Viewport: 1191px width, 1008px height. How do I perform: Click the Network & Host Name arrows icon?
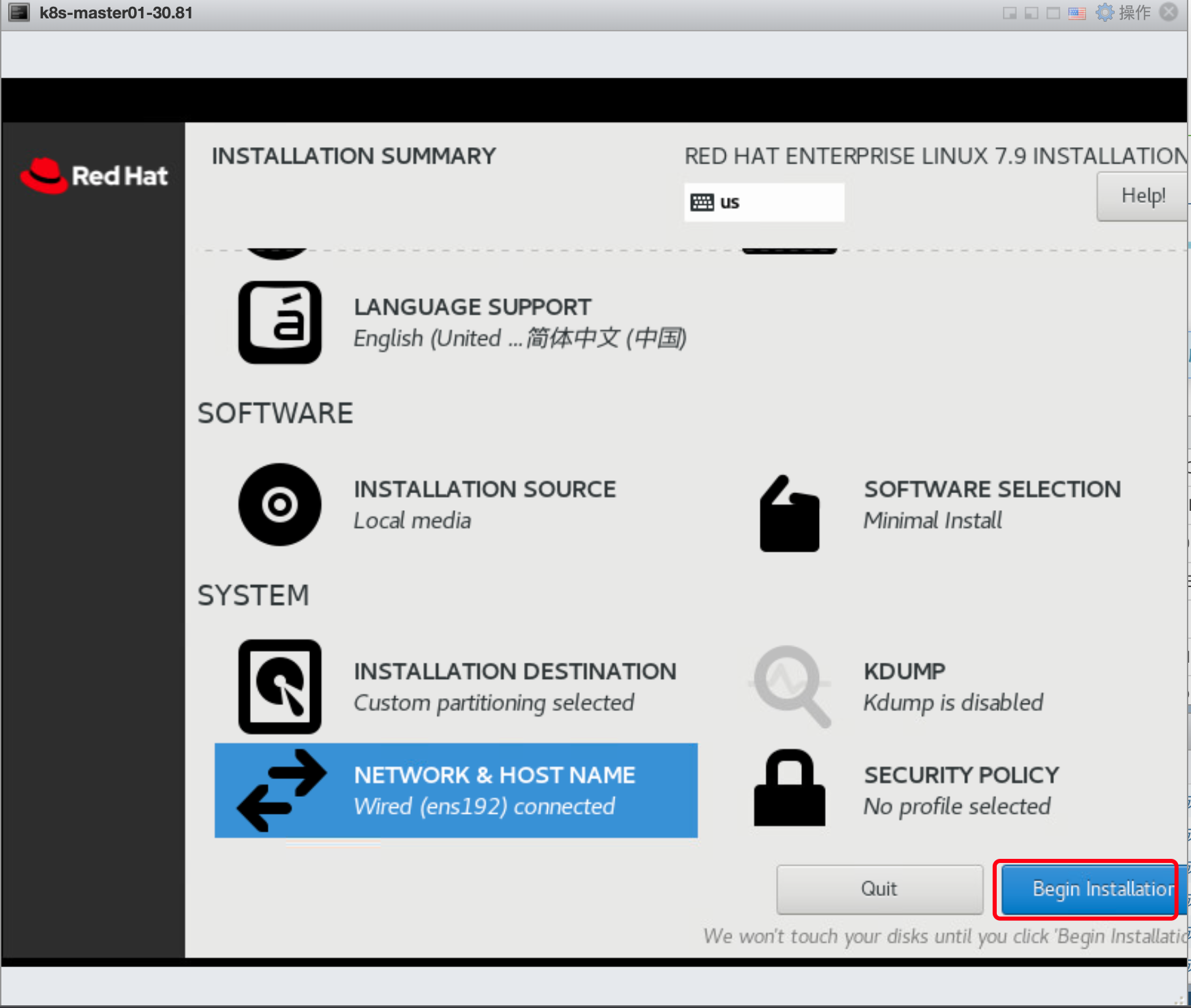point(281,791)
